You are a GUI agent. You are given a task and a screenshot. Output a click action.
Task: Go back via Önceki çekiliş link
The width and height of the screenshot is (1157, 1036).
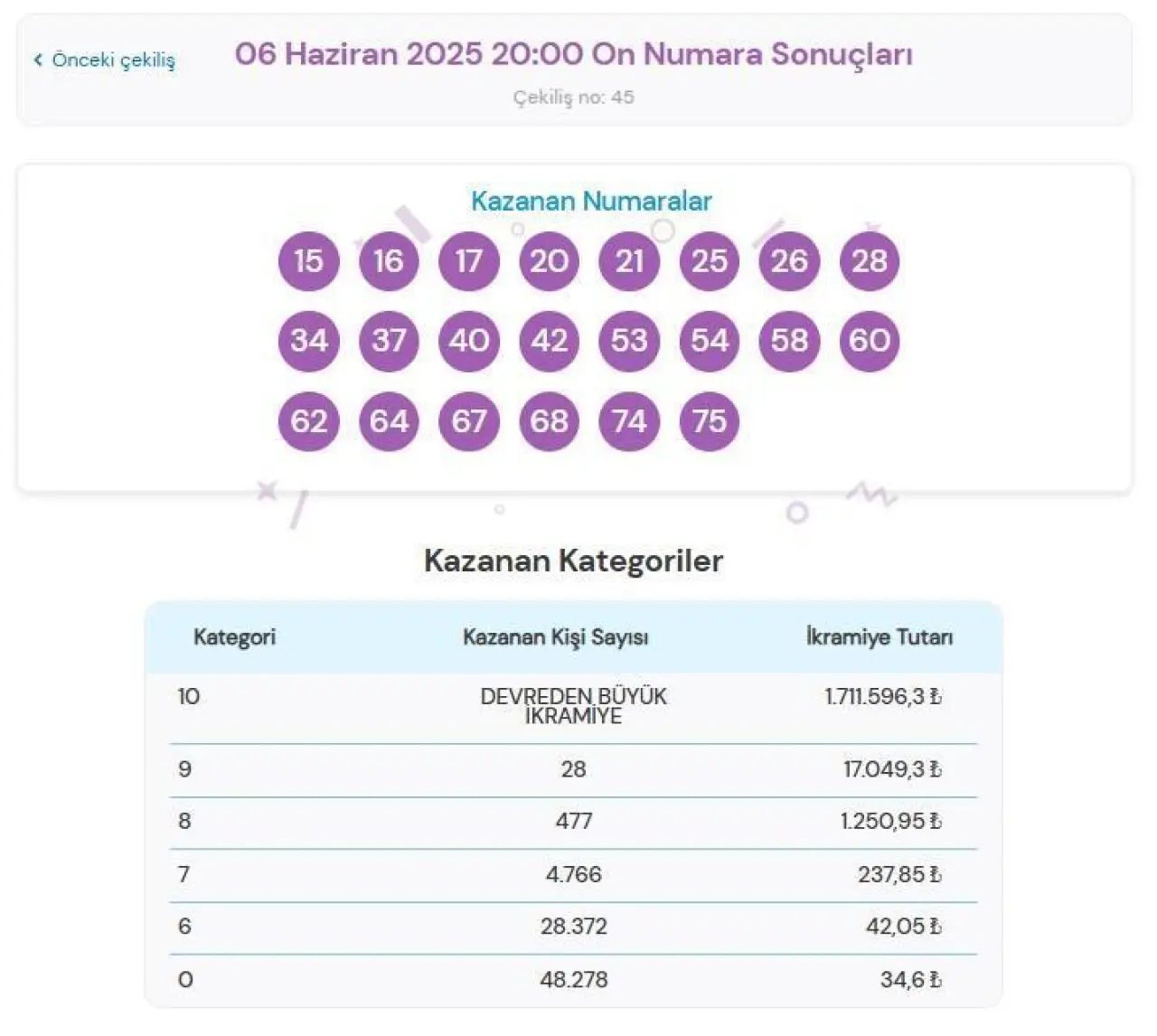pos(105,60)
